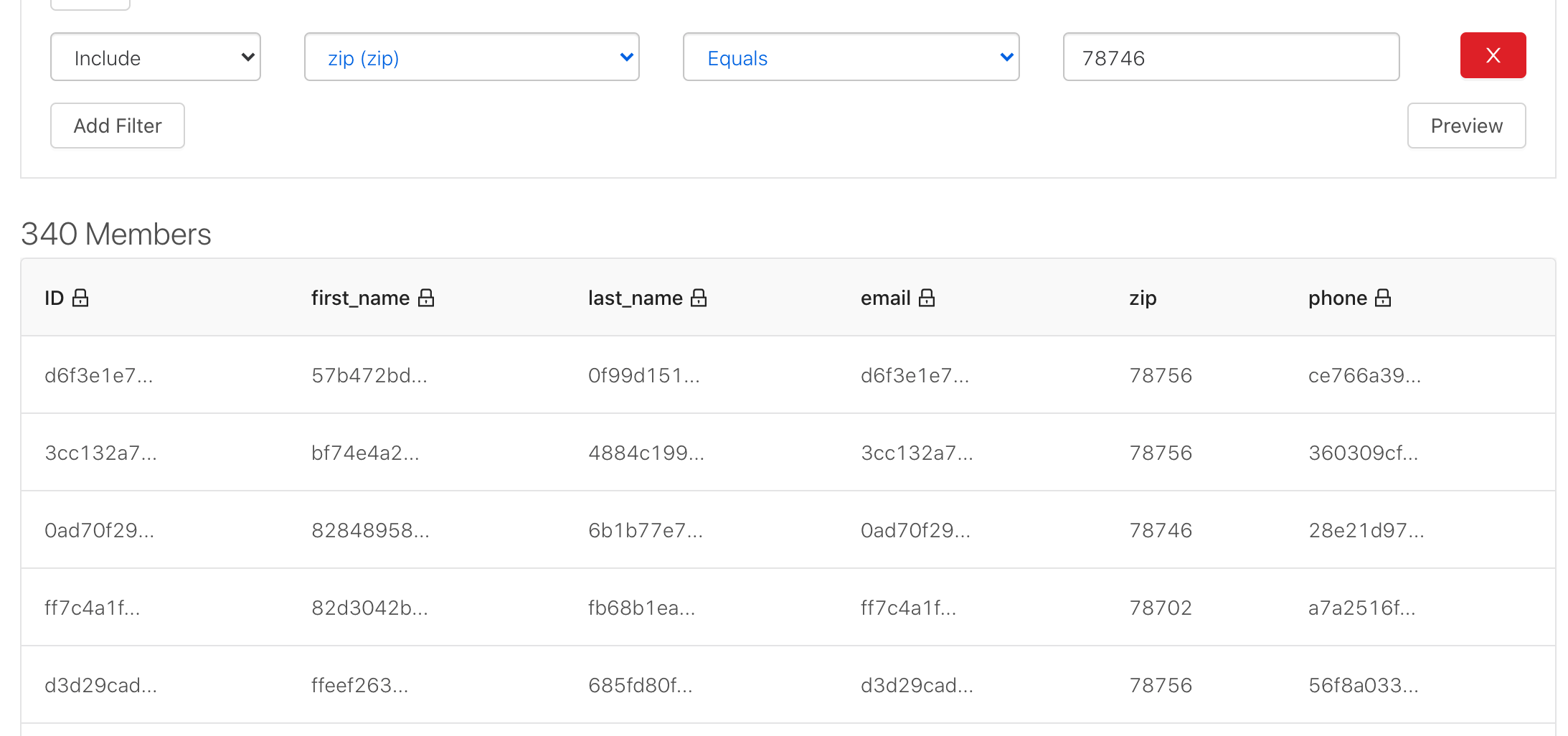Image resolution: width=1568 pixels, height=736 pixels.
Task: Click the lock icon beside last_name header
Action: pos(699,298)
